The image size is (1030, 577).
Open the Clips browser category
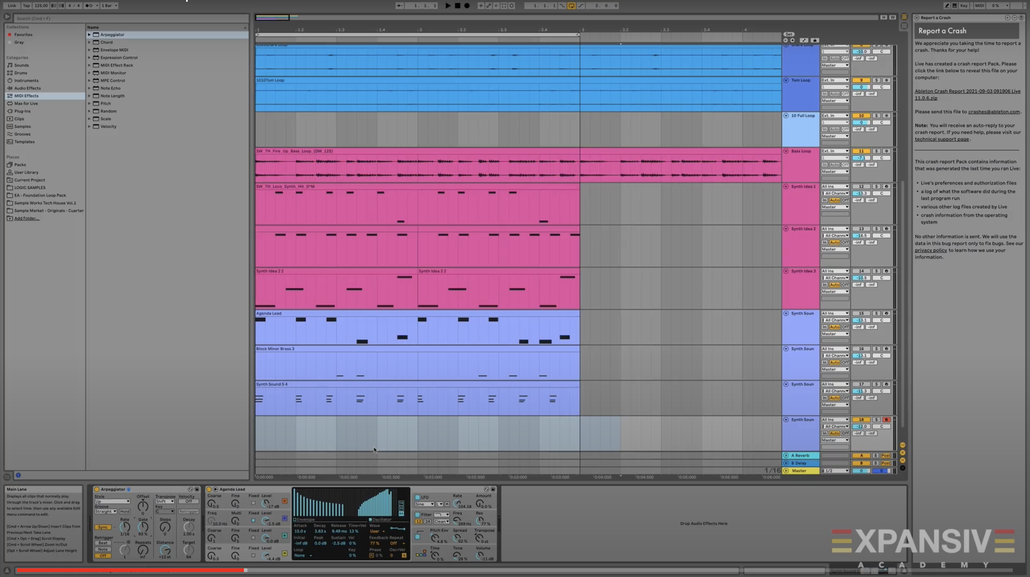tap(19, 119)
